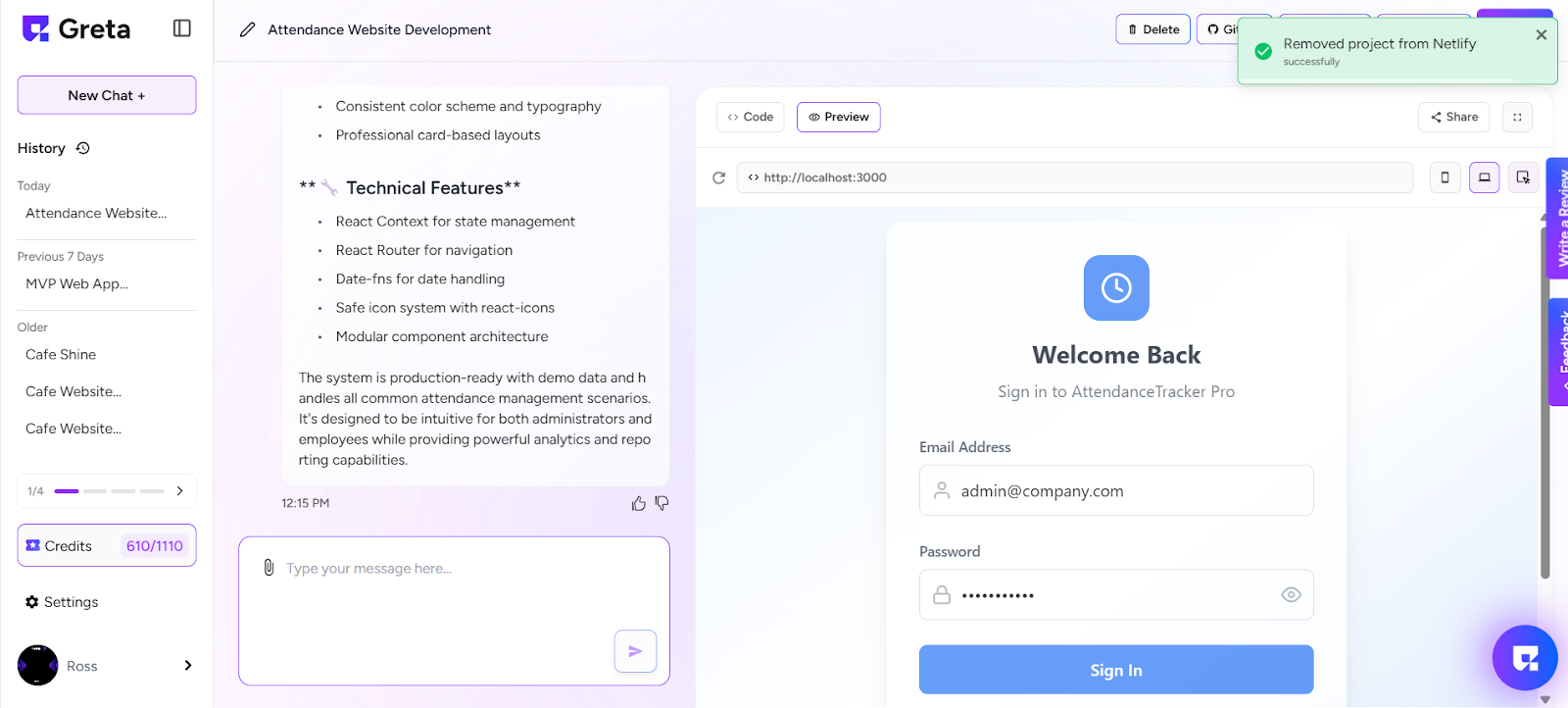
Task: Click the Password field
Action: [1116, 594]
